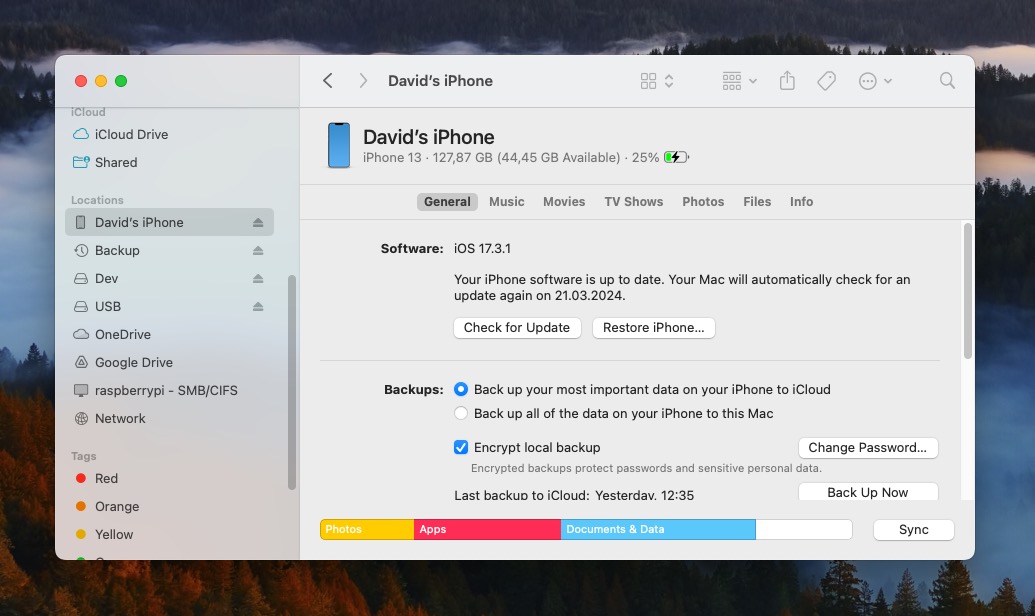
Task: Click Back Up Now button
Action: click(x=868, y=492)
